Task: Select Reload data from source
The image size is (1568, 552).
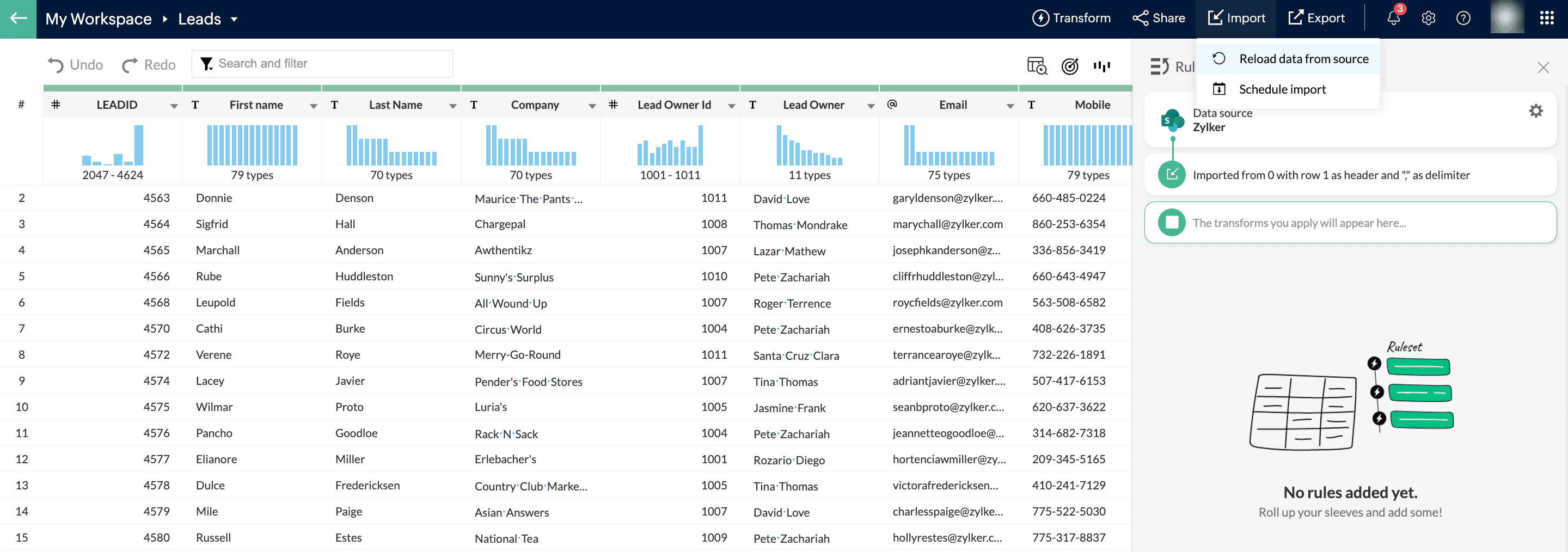Action: click(1303, 59)
